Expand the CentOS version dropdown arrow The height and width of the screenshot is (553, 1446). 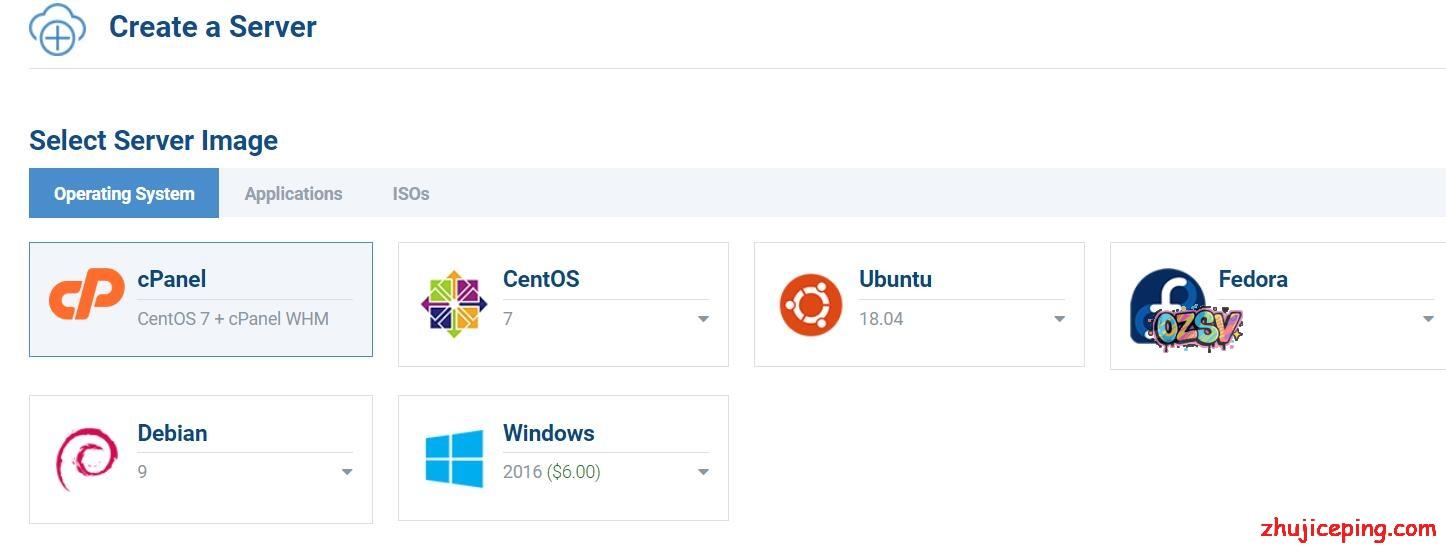tap(703, 319)
